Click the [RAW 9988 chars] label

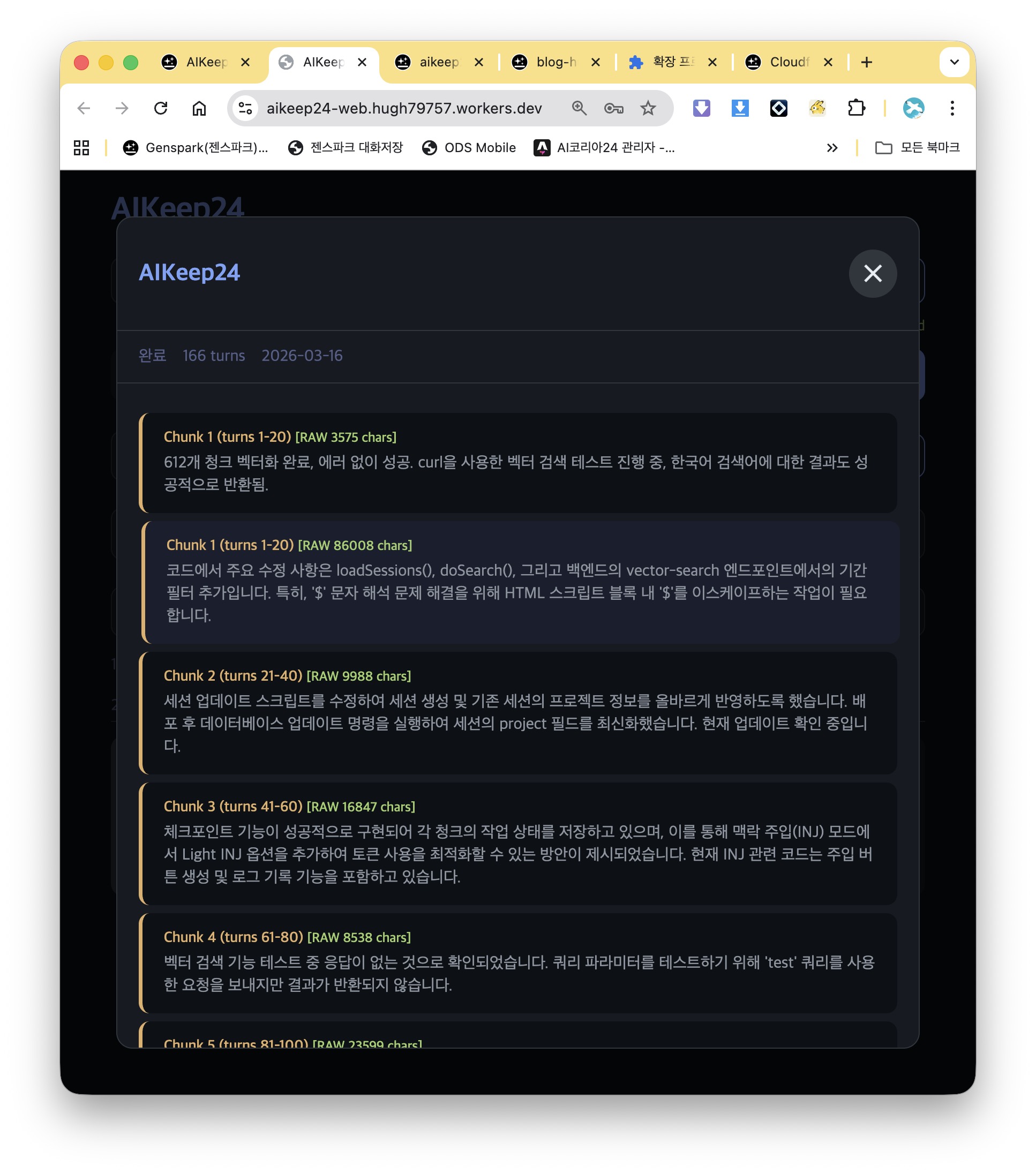tap(358, 676)
